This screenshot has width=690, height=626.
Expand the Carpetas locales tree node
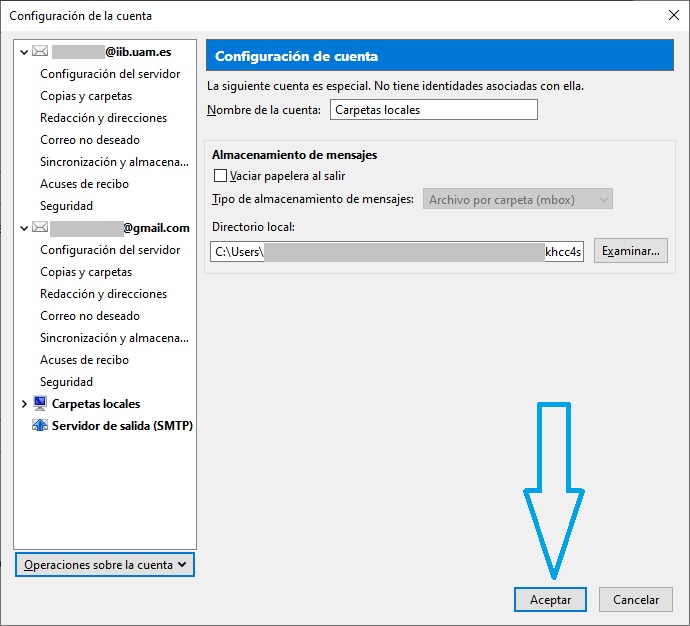click(x=25, y=404)
